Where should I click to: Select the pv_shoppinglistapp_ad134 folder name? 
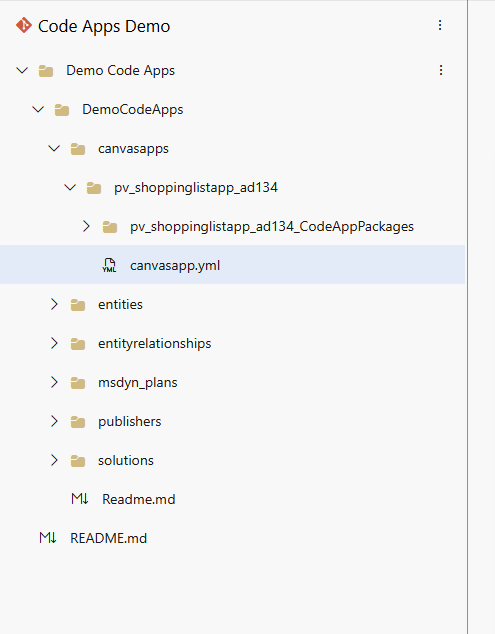(196, 188)
